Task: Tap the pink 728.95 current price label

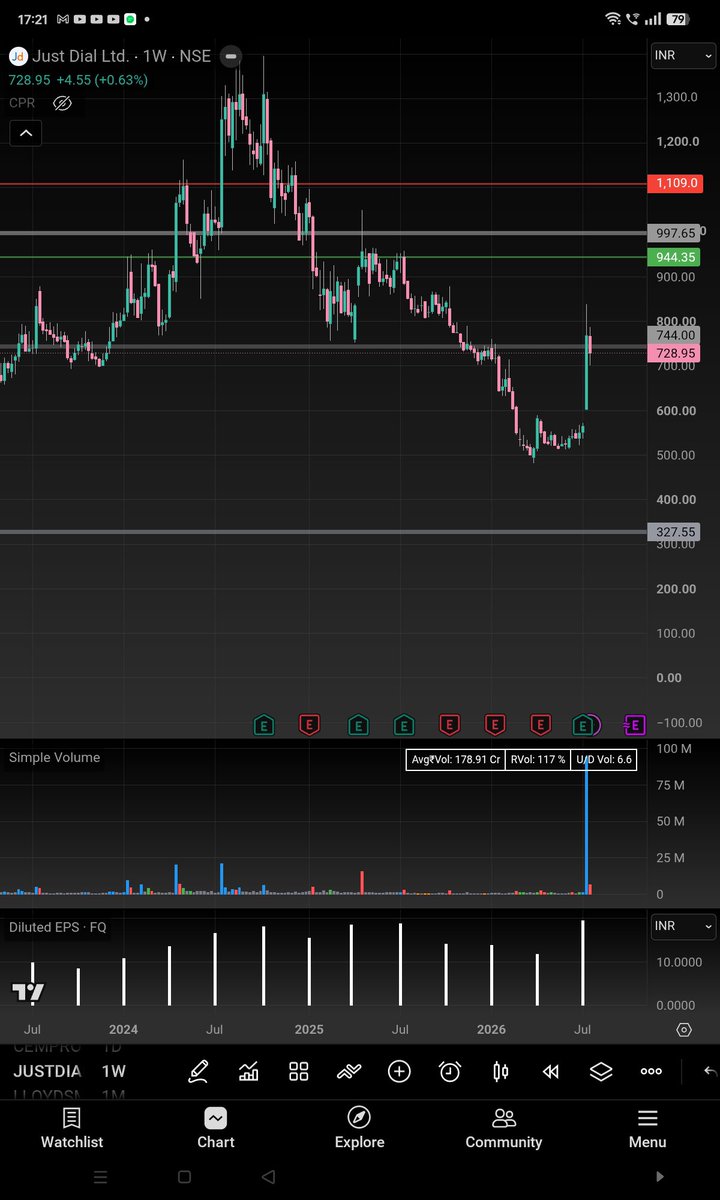Action: click(x=675, y=353)
